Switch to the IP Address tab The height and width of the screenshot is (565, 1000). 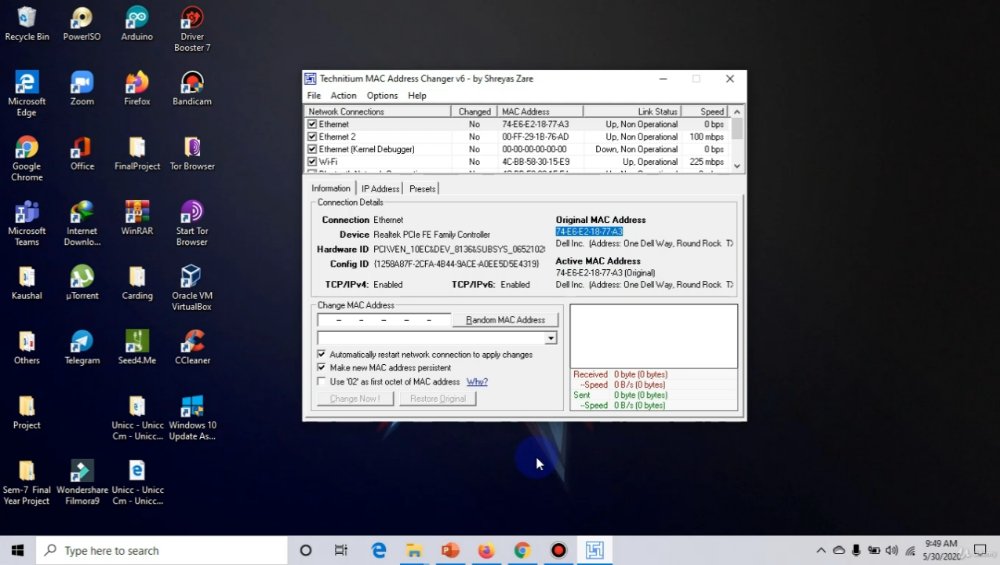380,189
